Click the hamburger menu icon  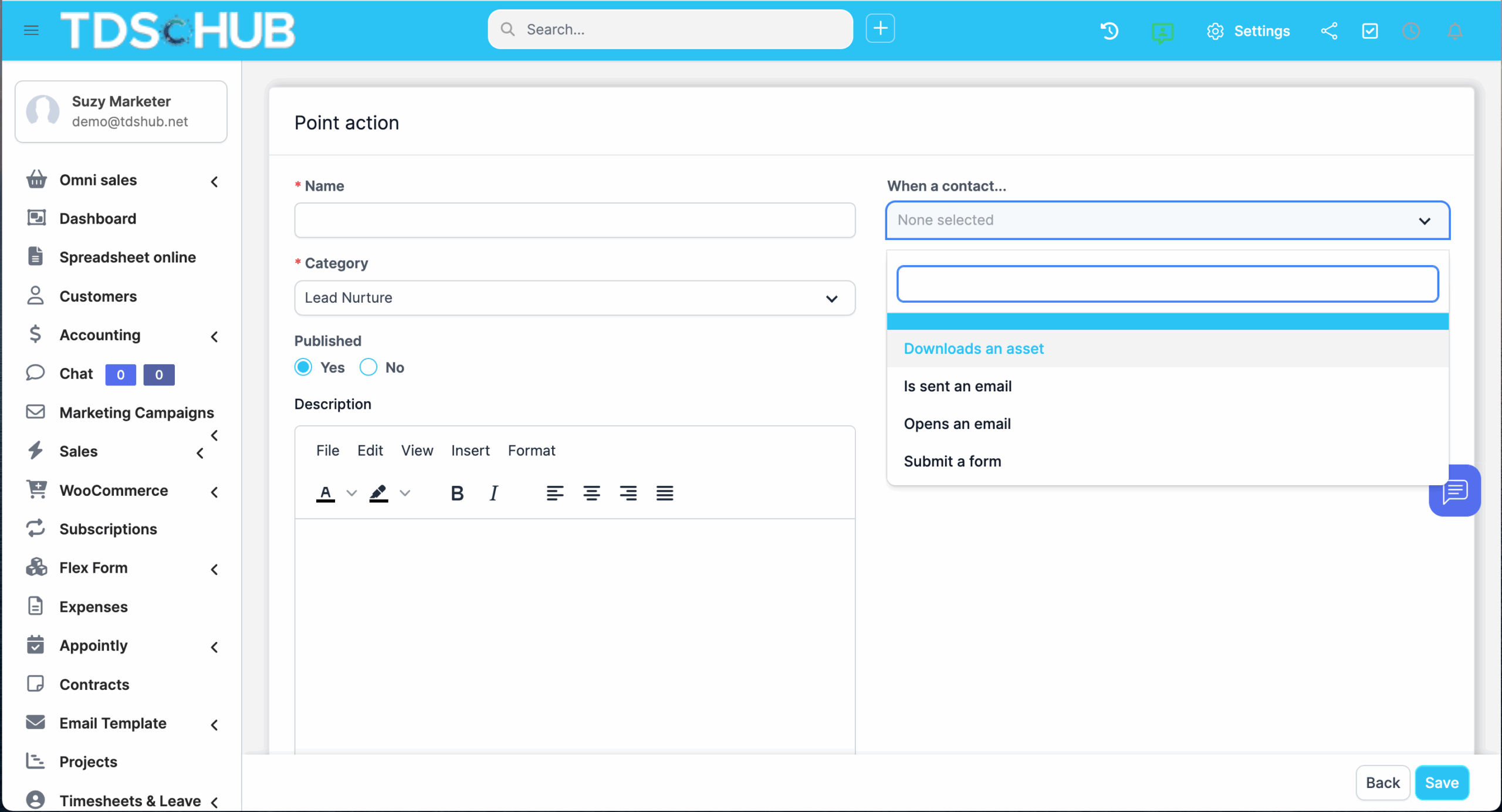click(x=31, y=30)
